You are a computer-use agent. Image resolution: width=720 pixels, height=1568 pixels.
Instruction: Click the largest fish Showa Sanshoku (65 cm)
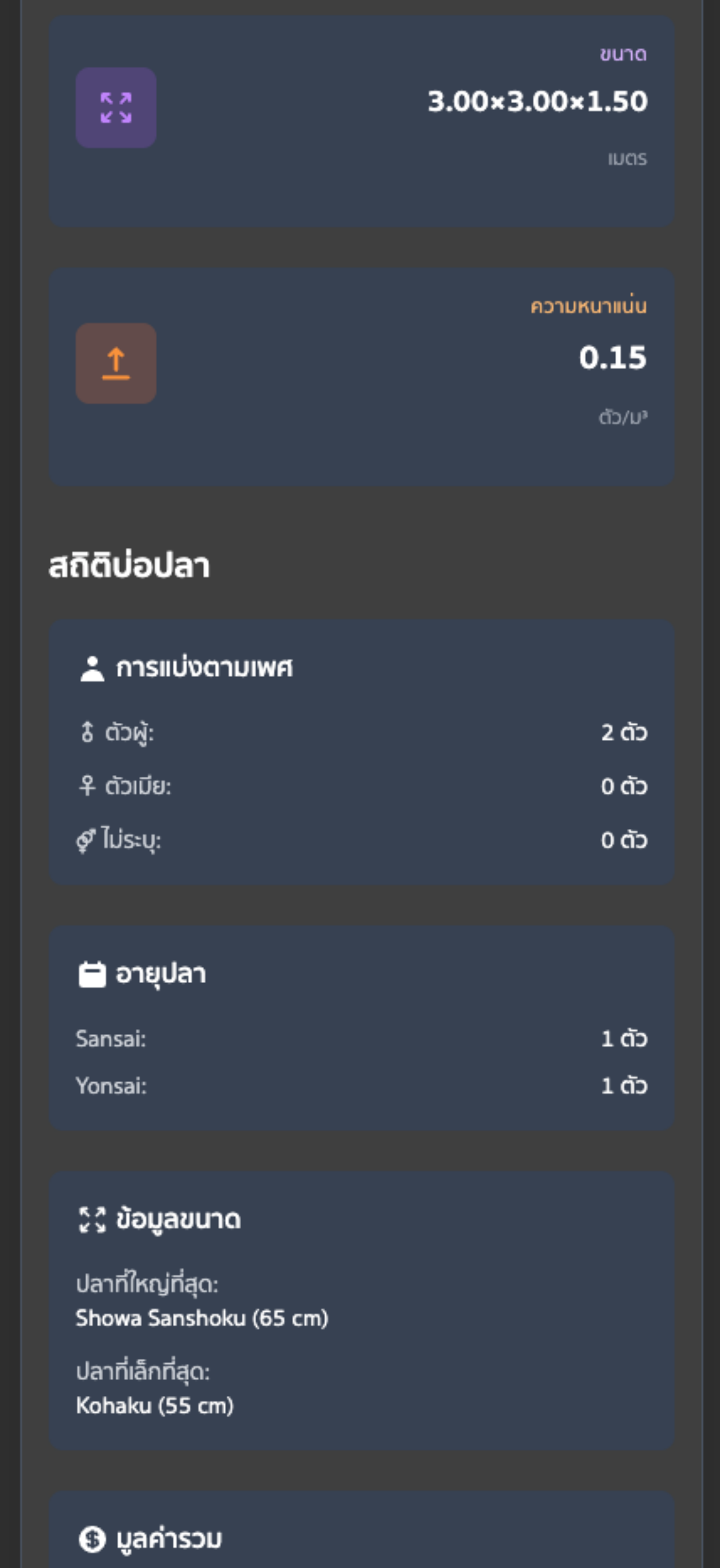202,1318
